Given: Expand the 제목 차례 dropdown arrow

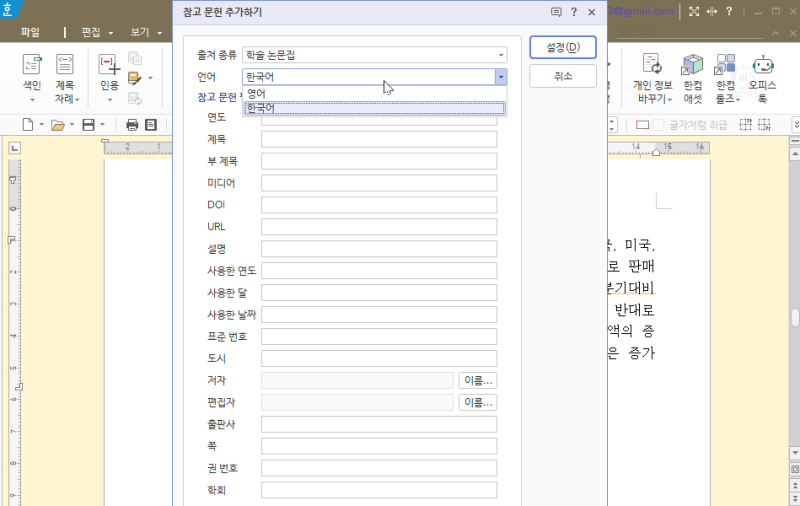Looking at the screenshot, I should [x=78, y=100].
